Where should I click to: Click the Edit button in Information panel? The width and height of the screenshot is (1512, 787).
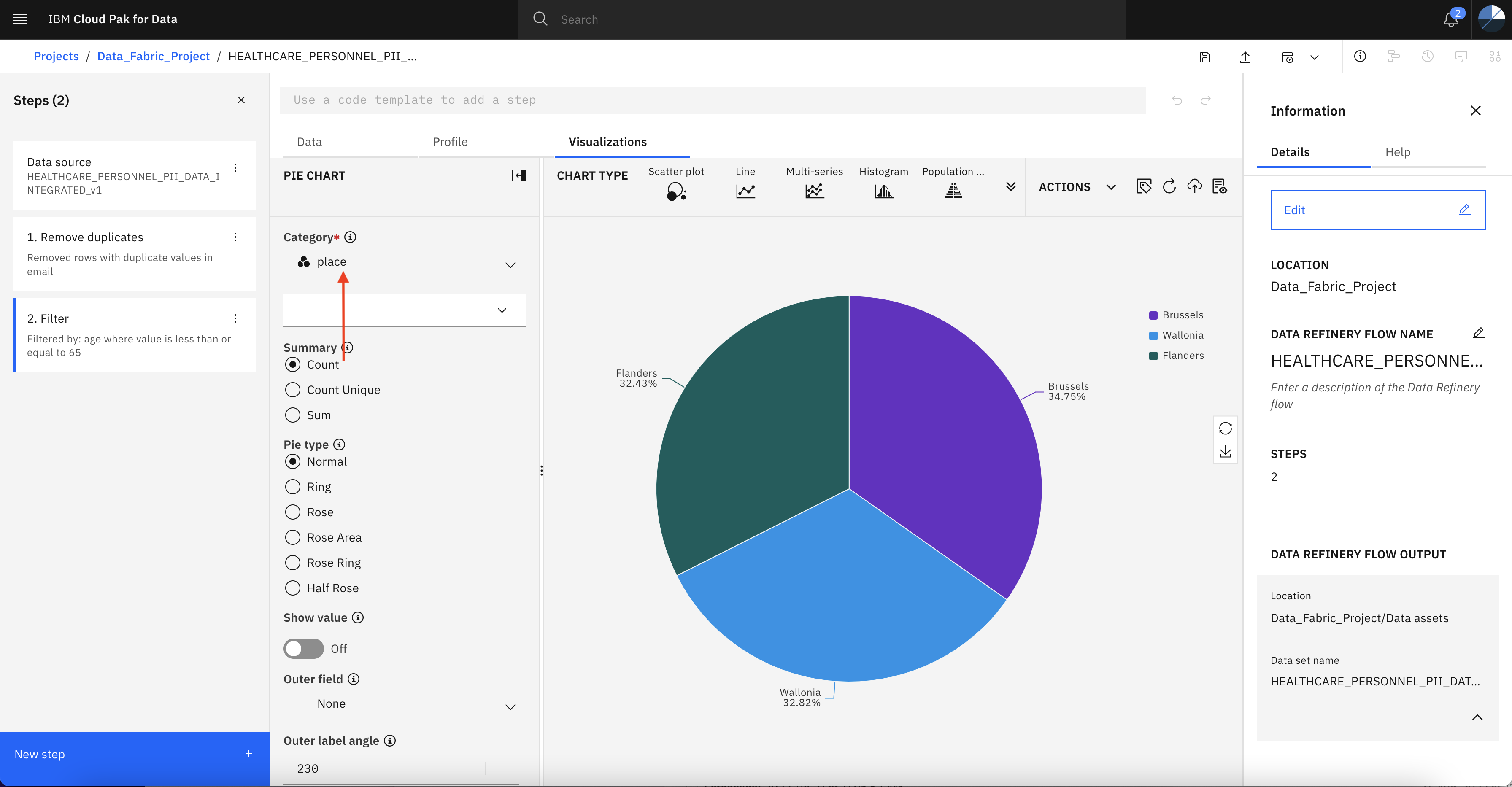pyautogui.click(x=1377, y=210)
